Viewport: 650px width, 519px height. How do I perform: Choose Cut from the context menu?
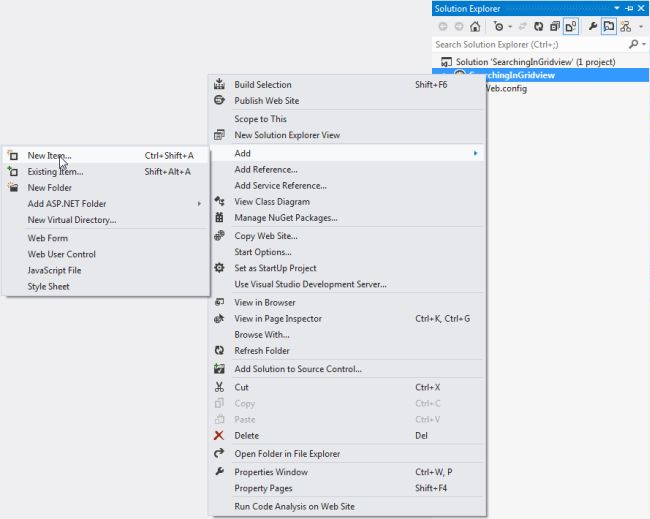point(347,388)
